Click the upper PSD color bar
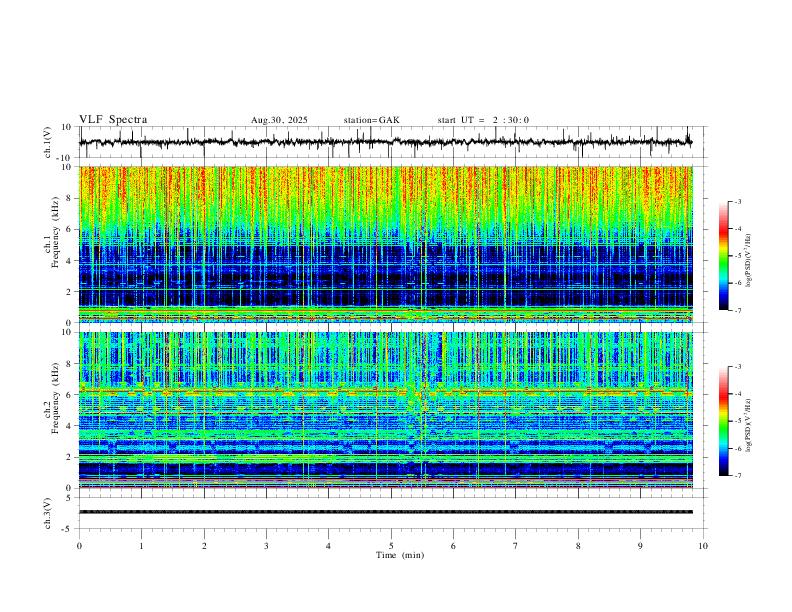The height and width of the screenshot is (612, 792). pyautogui.click(x=723, y=256)
